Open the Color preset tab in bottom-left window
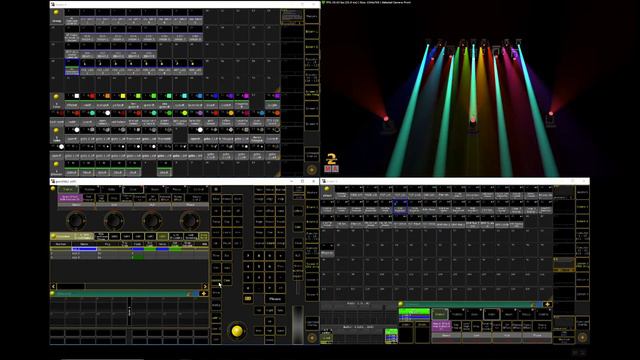 point(133,189)
